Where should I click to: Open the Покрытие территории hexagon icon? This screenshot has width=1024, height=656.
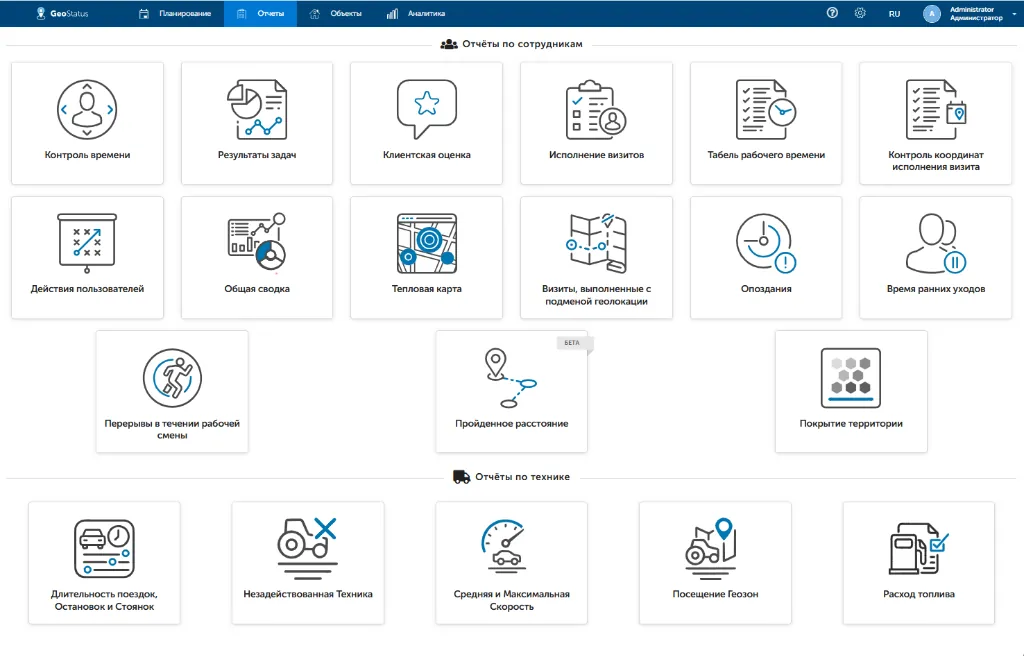[x=851, y=378]
